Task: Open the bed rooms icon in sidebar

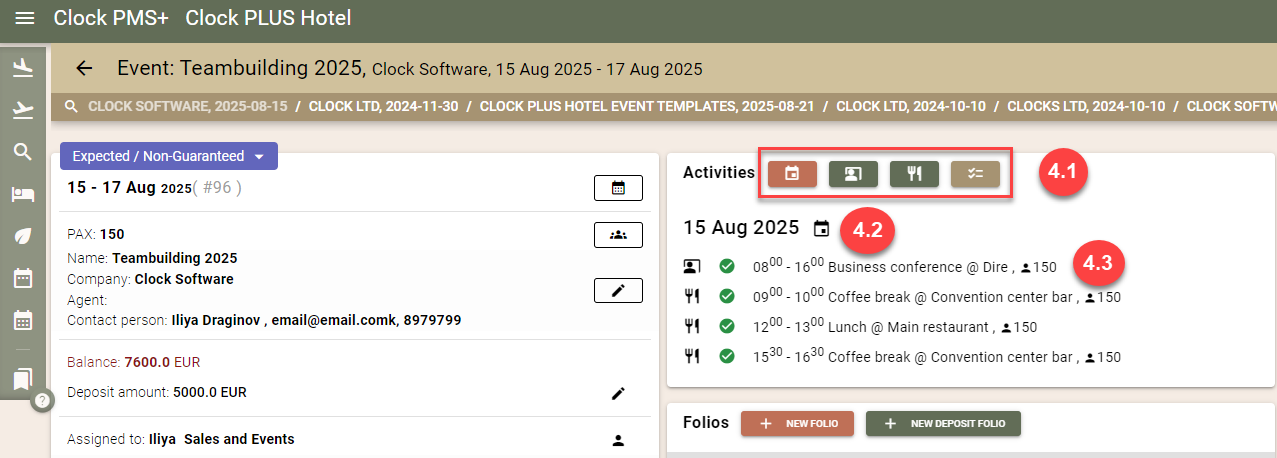Action: coord(22,194)
